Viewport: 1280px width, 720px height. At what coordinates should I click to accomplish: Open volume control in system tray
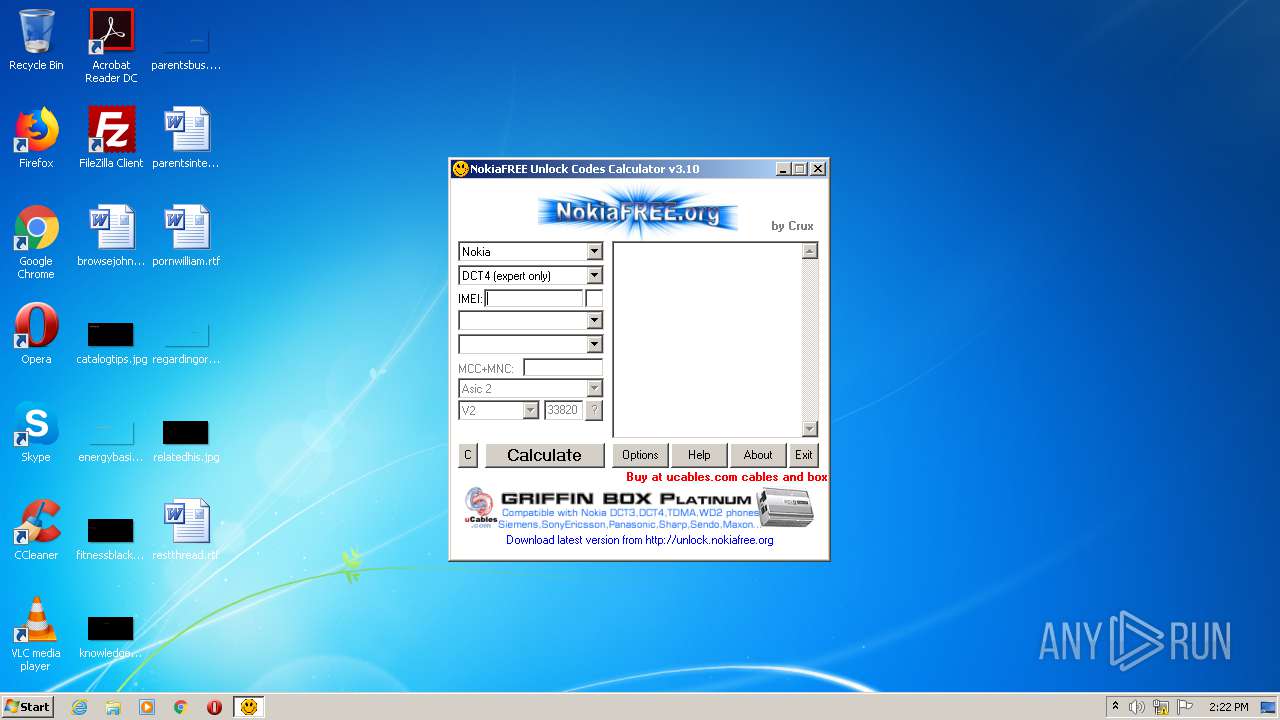coord(1137,707)
